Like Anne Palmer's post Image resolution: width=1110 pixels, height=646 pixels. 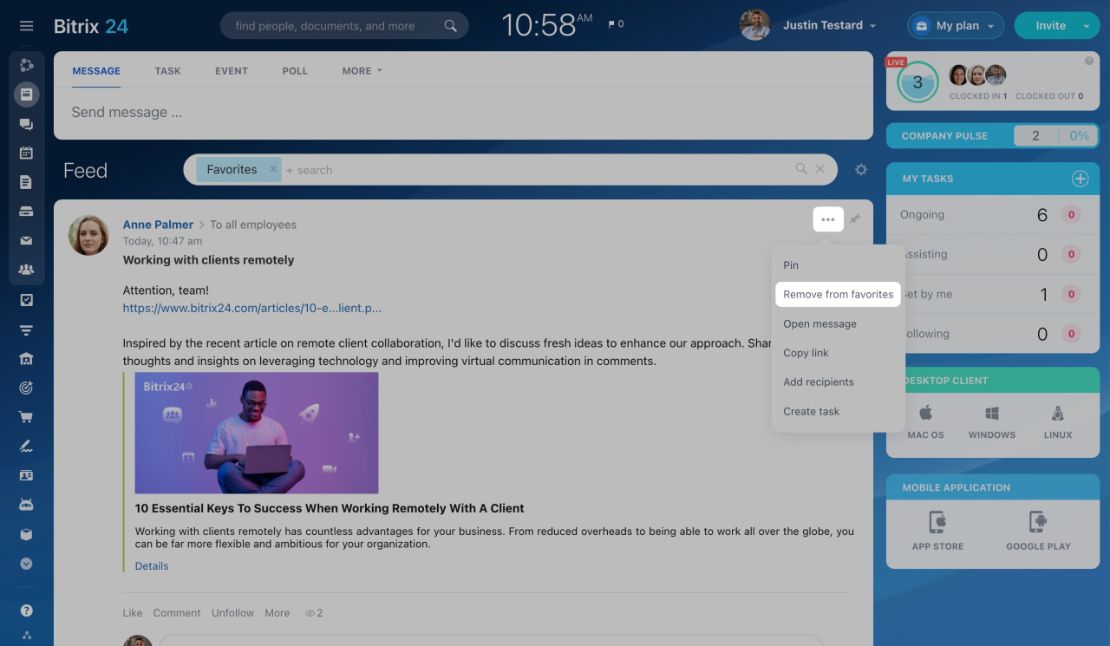click(132, 613)
